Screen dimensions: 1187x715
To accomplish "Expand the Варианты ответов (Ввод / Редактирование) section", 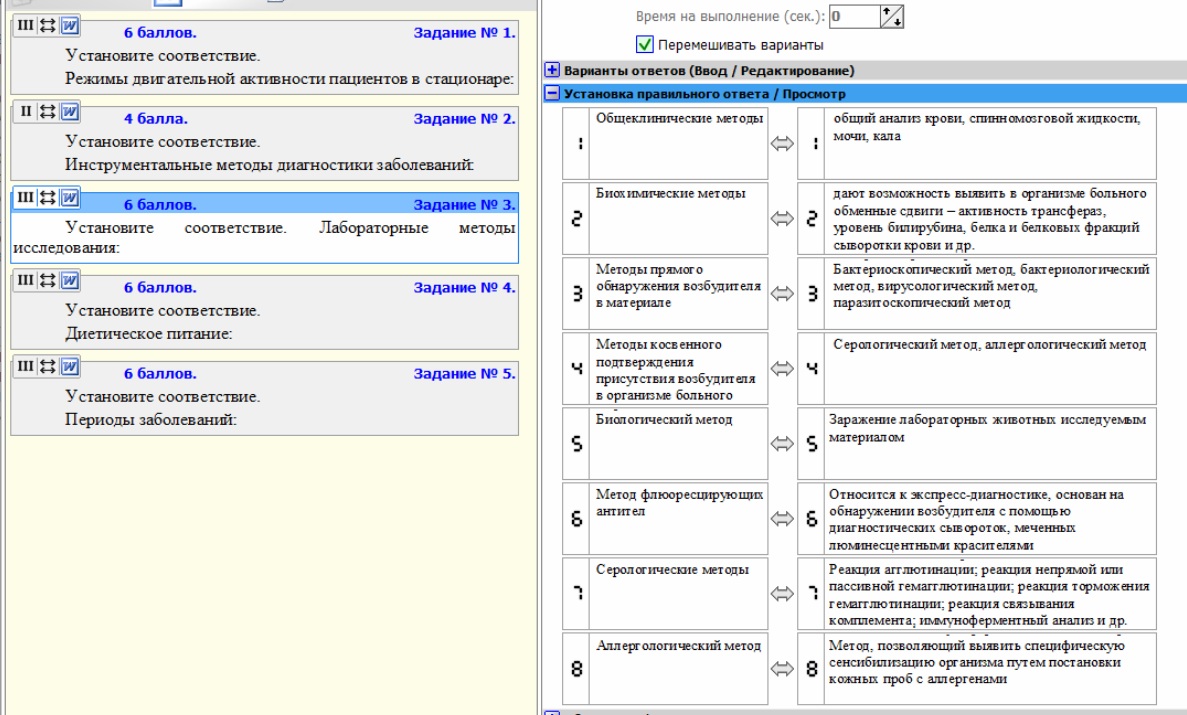I will [x=552, y=70].
